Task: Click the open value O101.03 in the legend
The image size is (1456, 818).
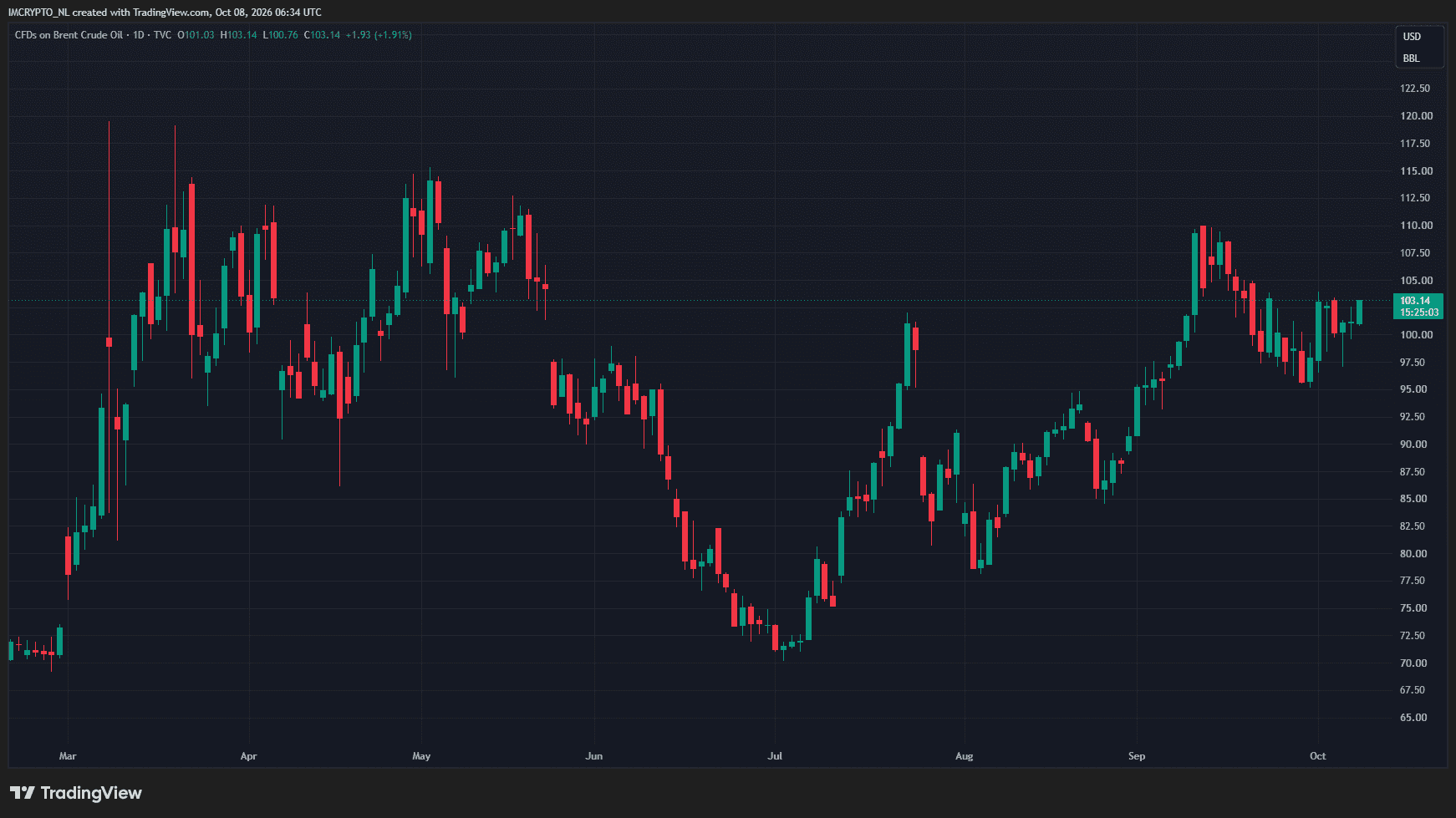Action: pyautogui.click(x=196, y=35)
